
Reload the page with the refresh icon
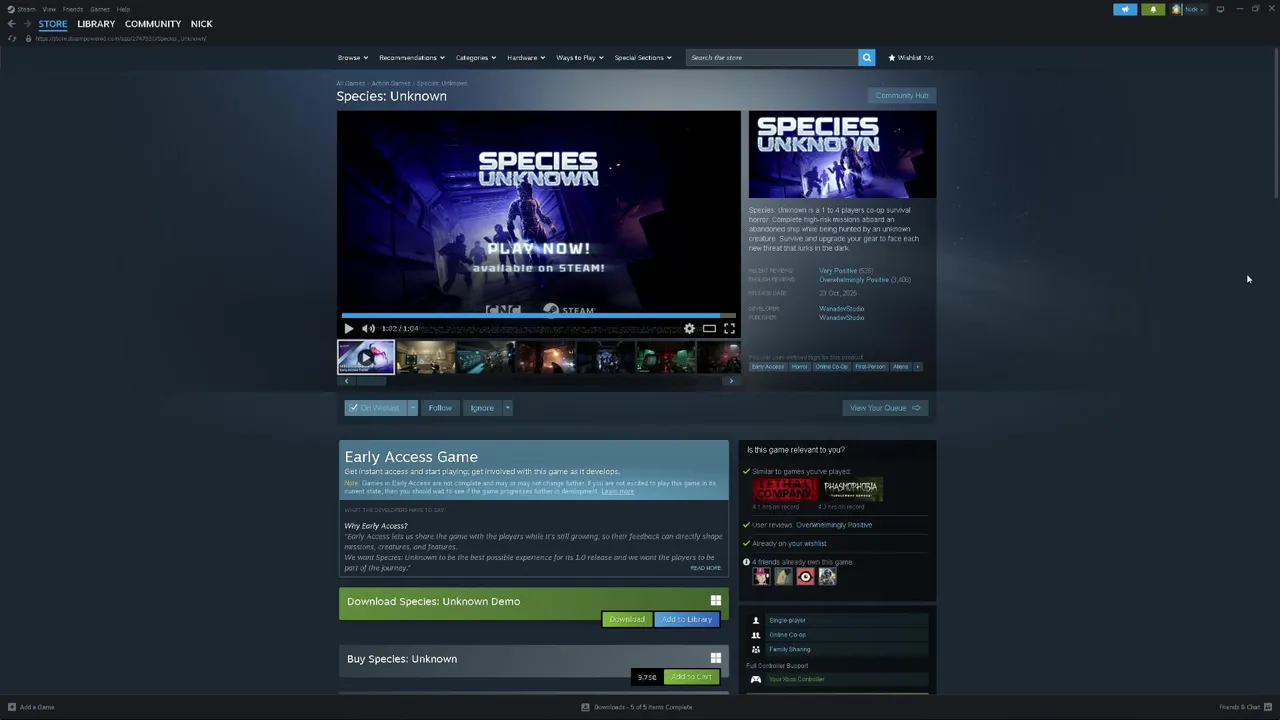(11, 38)
